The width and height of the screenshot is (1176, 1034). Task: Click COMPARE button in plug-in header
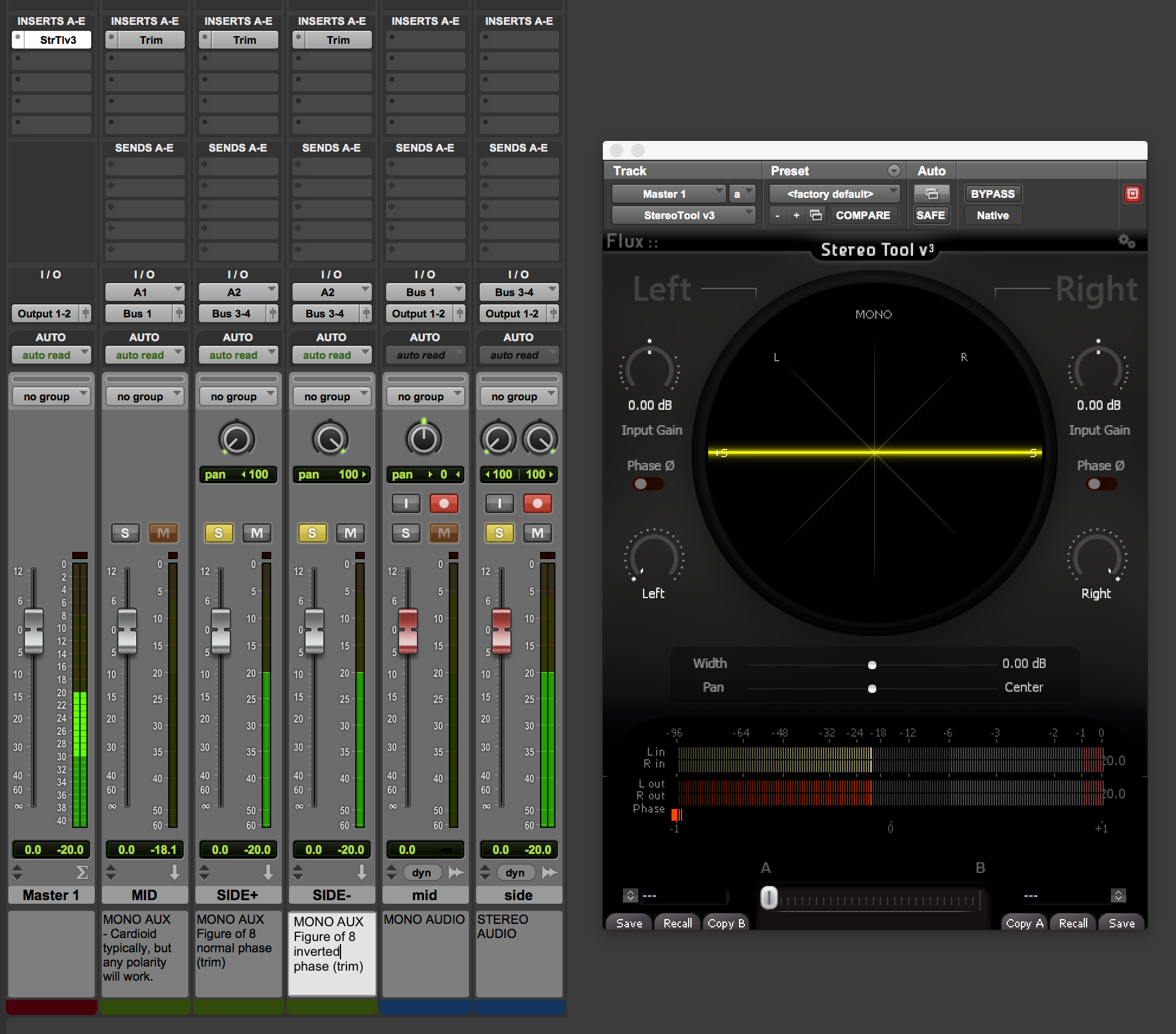[x=863, y=215]
